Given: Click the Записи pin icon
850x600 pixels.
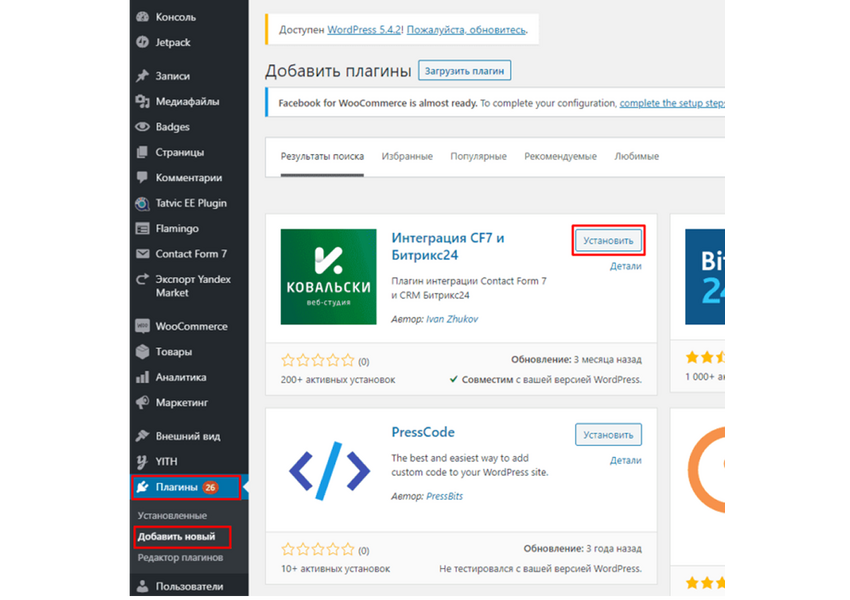Looking at the screenshot, I should (142, 76).
